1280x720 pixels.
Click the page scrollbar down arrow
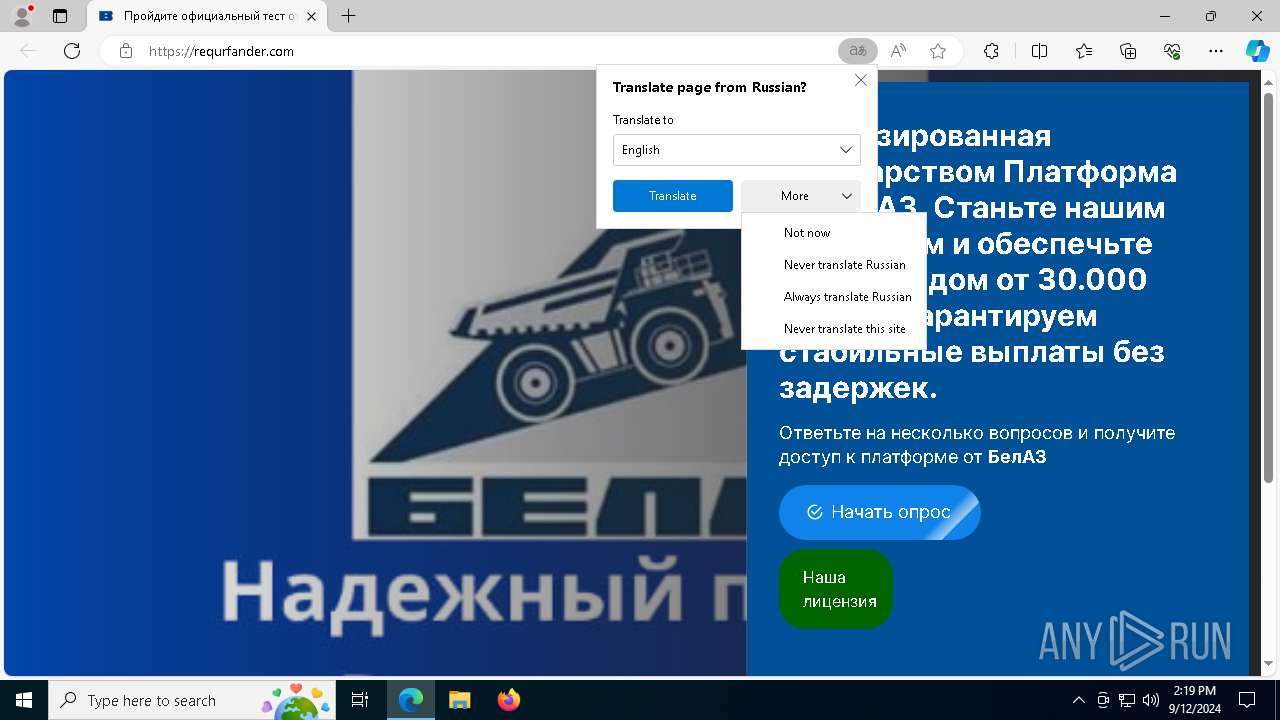[1270, 664]
